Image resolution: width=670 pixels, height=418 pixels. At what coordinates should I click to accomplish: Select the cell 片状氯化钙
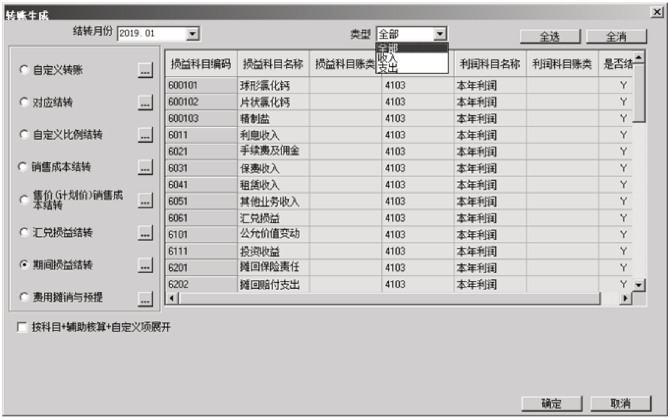273,102
